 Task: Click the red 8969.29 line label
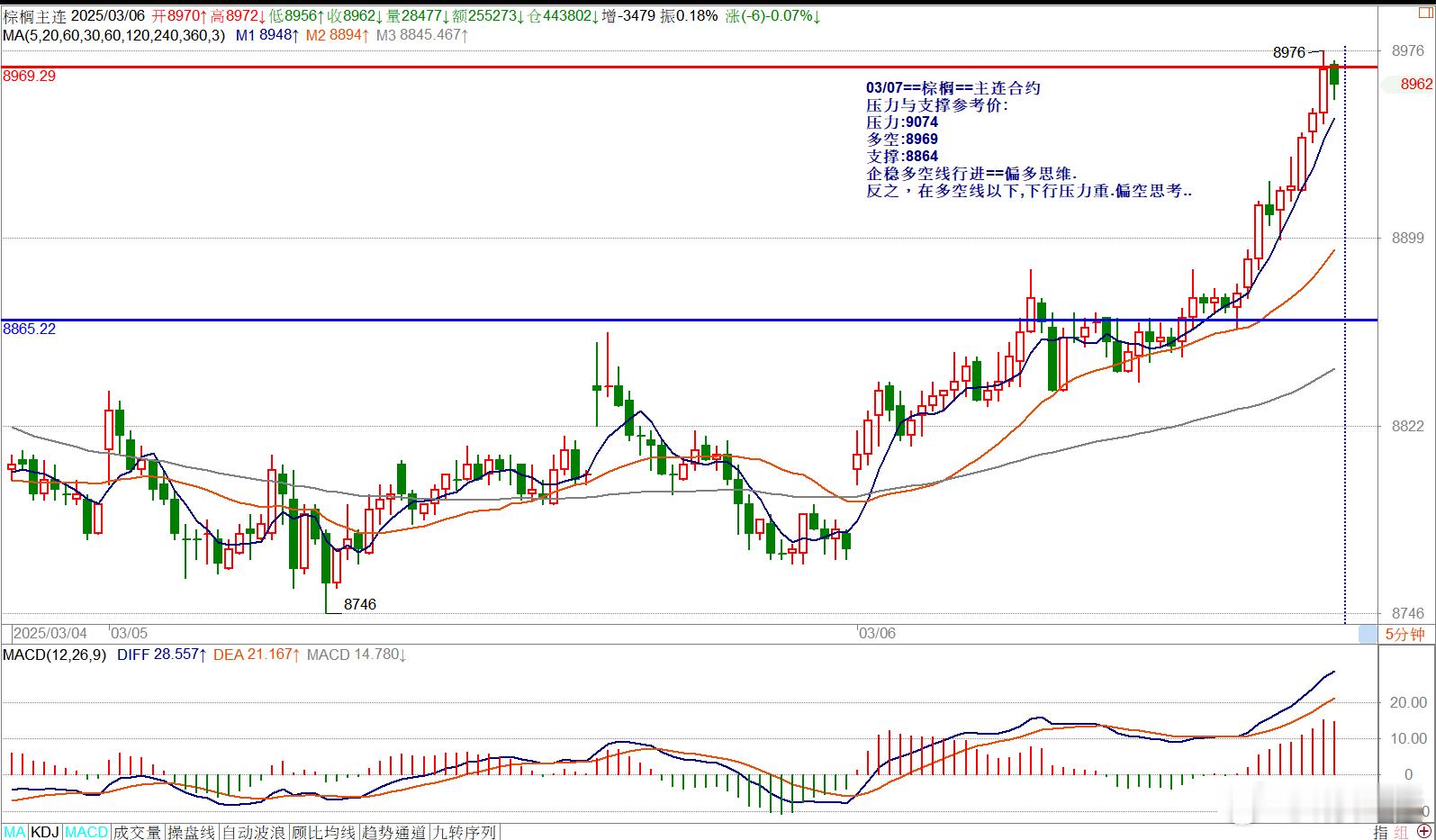30,76
